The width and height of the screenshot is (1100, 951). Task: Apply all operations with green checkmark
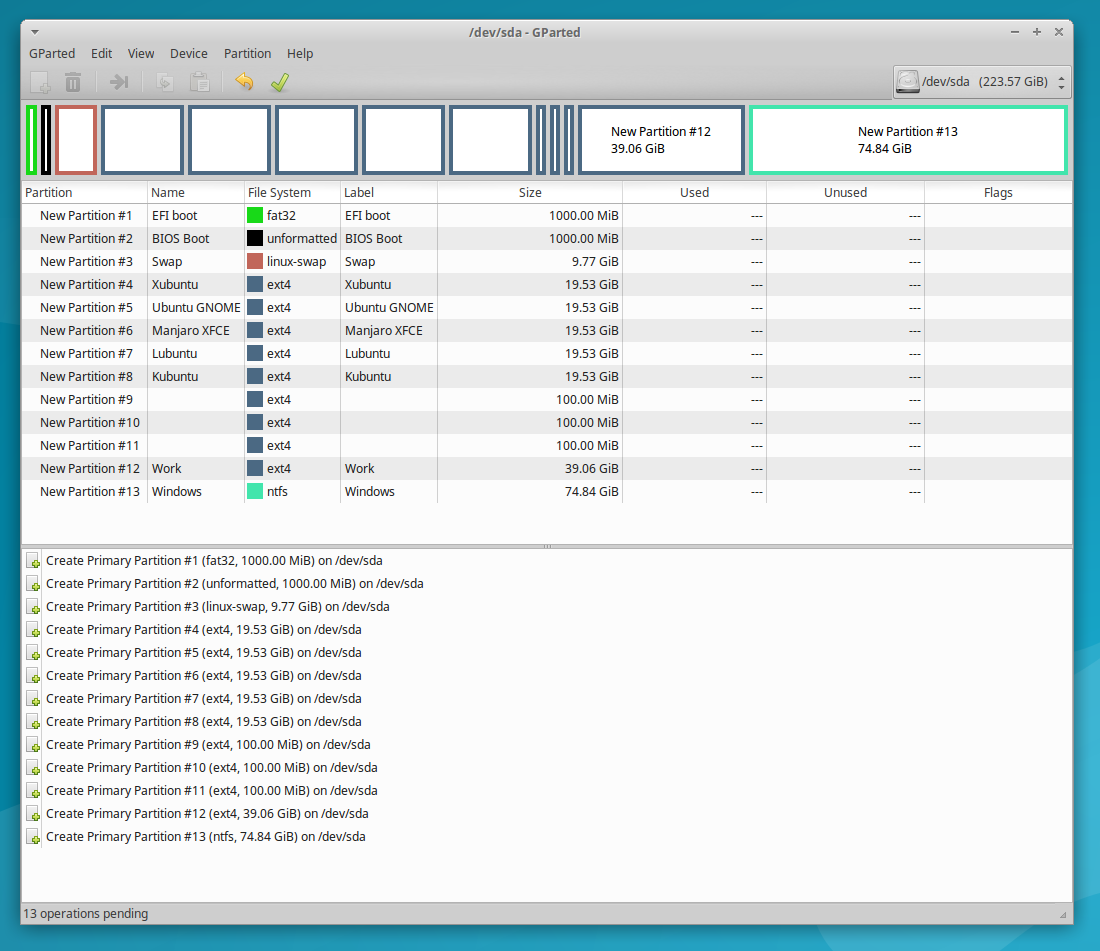pos(280,82)
